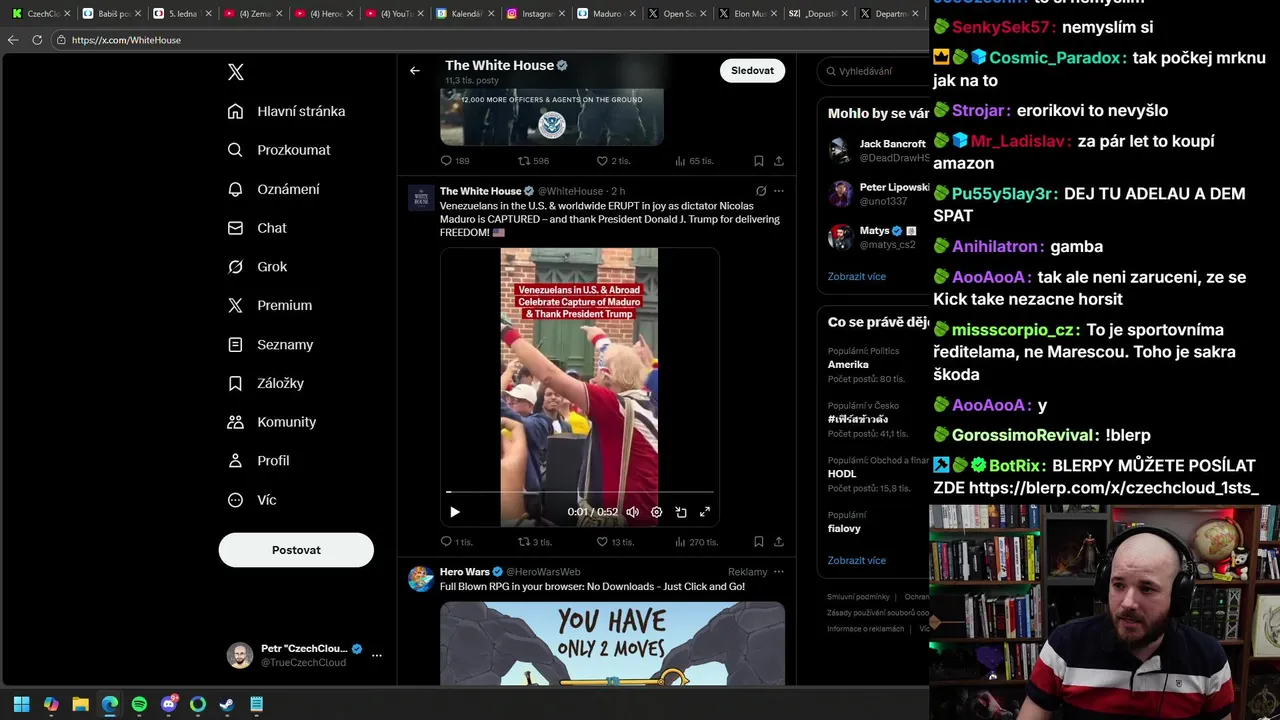1280x720 pixels.
Task: Switch to the Kalendář browser tab
Action: 466,14
